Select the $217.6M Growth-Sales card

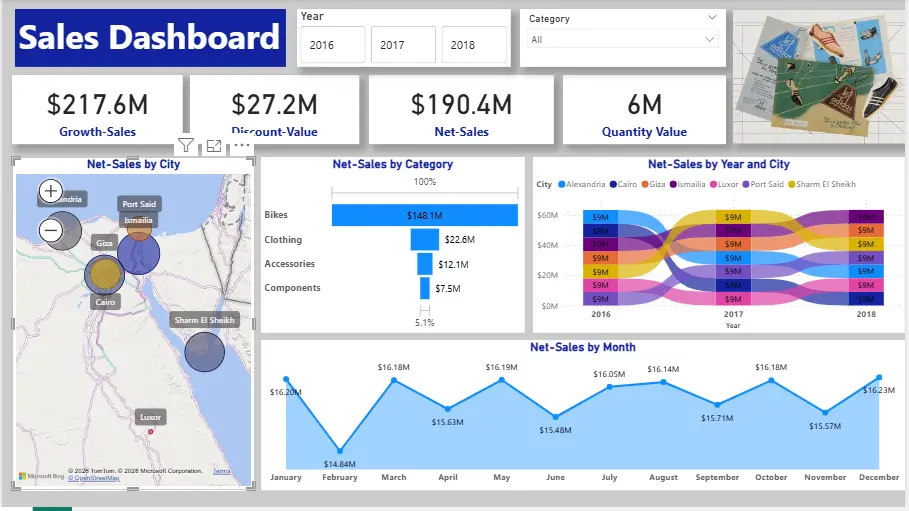pyautogui.click(x=97, y=110)
